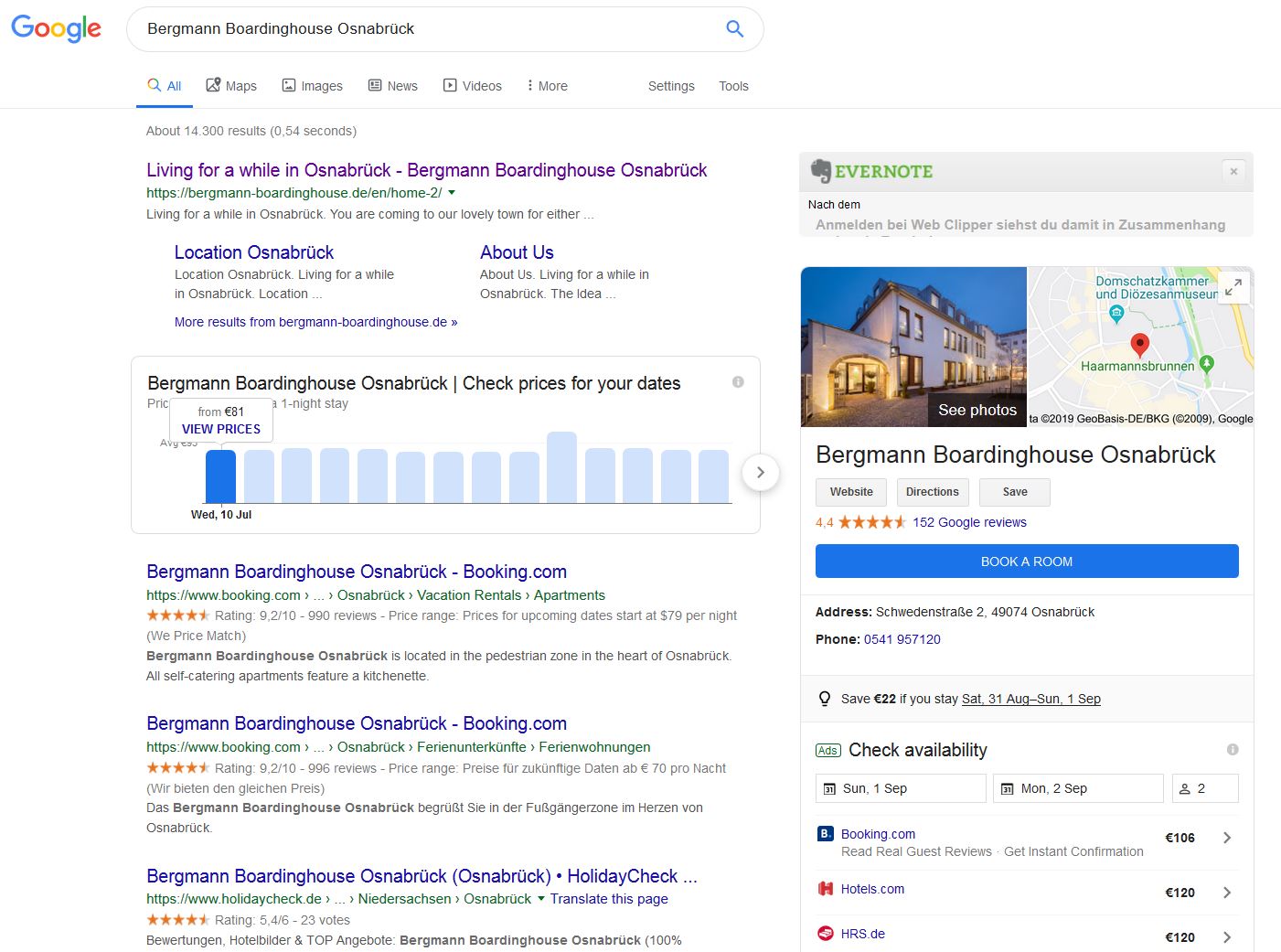
Task: Click the Google logo
Action: coord(56,28)
